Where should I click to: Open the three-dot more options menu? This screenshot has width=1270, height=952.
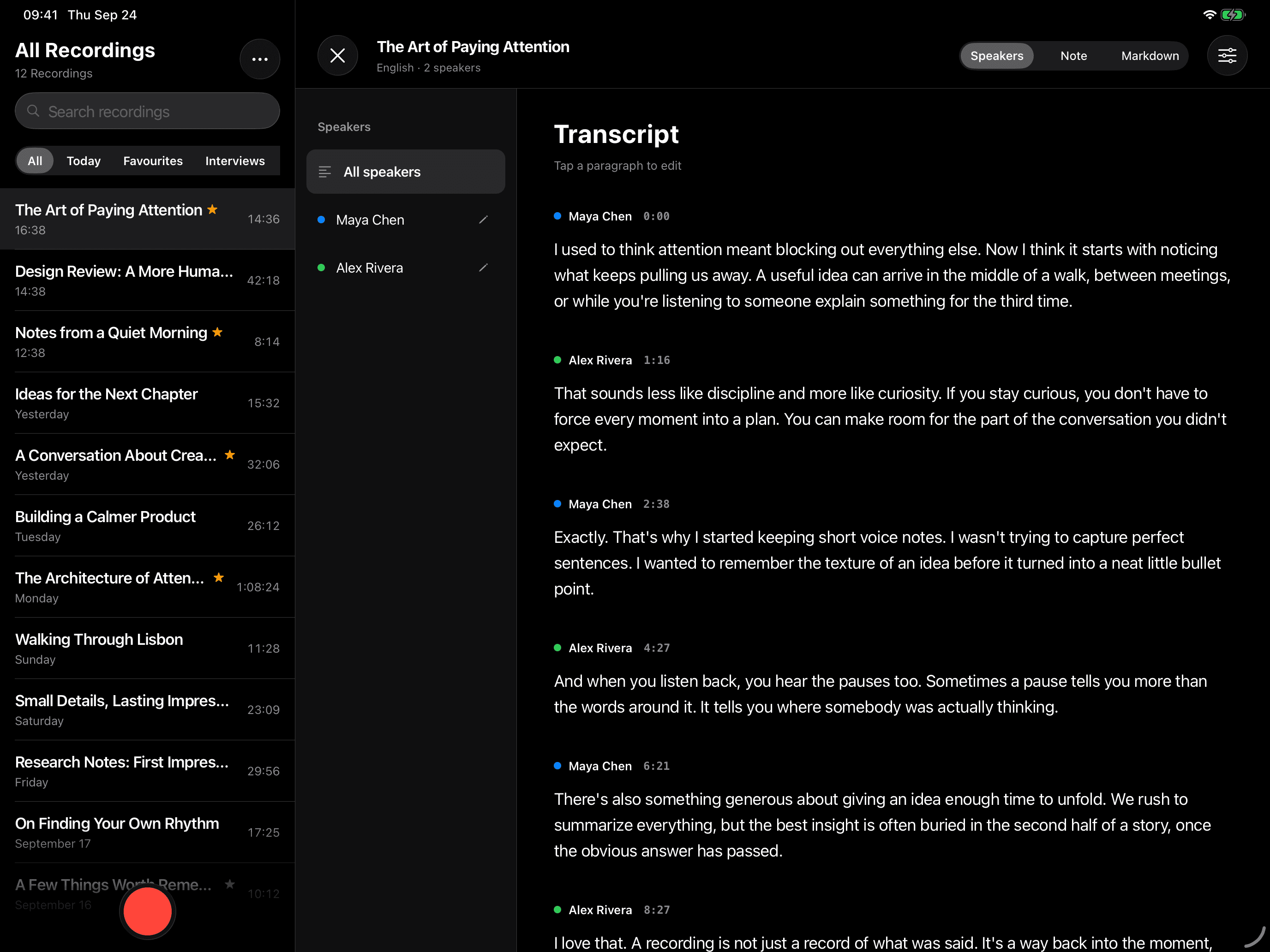tap(259, 59)
